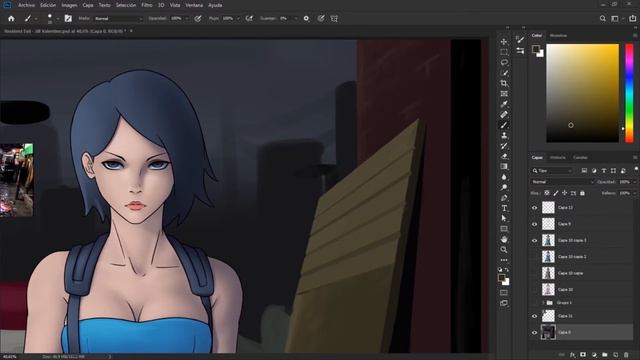Select the History Brush tool
640x360 pixels.
tap(504, 146)
